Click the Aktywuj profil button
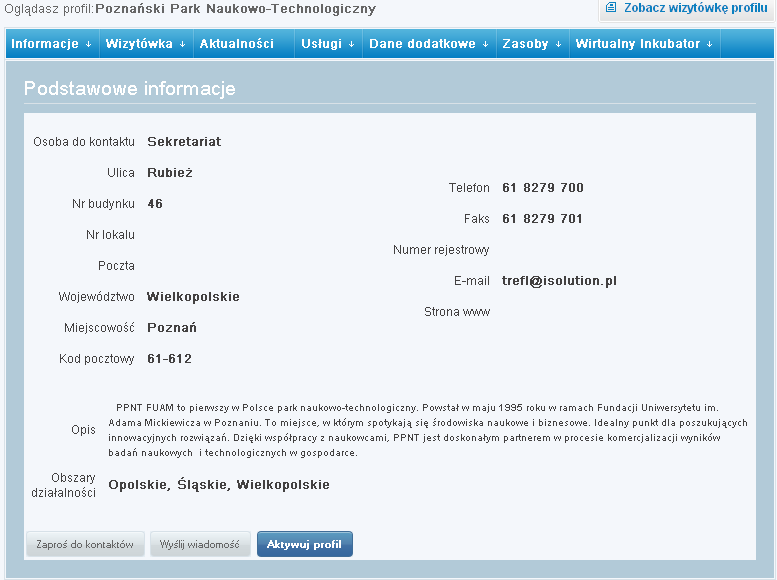 pos(304,544)
